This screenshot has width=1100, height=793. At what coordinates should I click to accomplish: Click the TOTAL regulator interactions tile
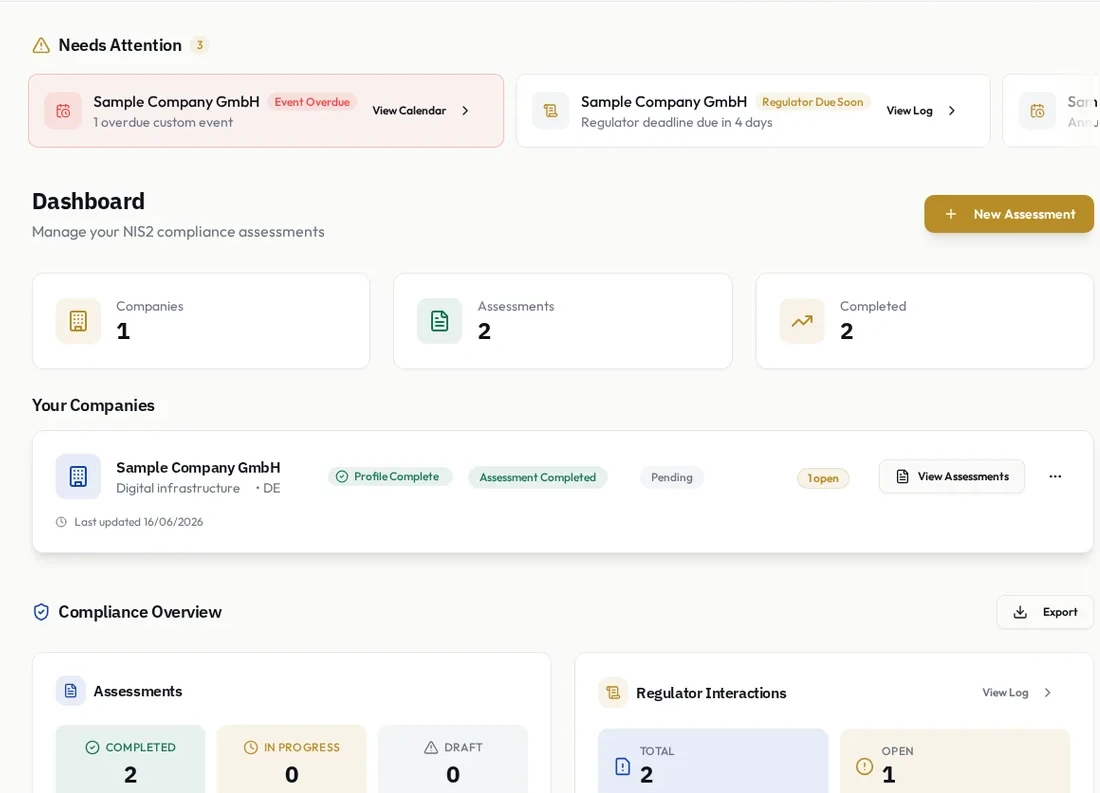(713, 761)
